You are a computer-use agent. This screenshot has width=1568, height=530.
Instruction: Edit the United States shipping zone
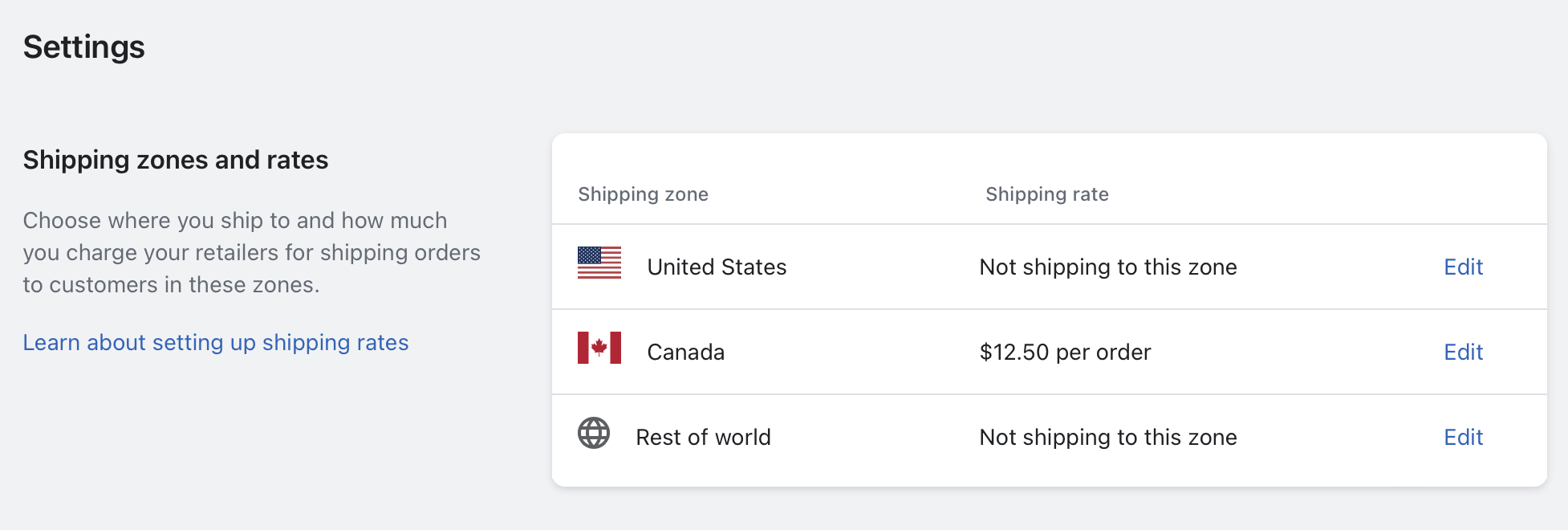click(x=1463, y=267)
